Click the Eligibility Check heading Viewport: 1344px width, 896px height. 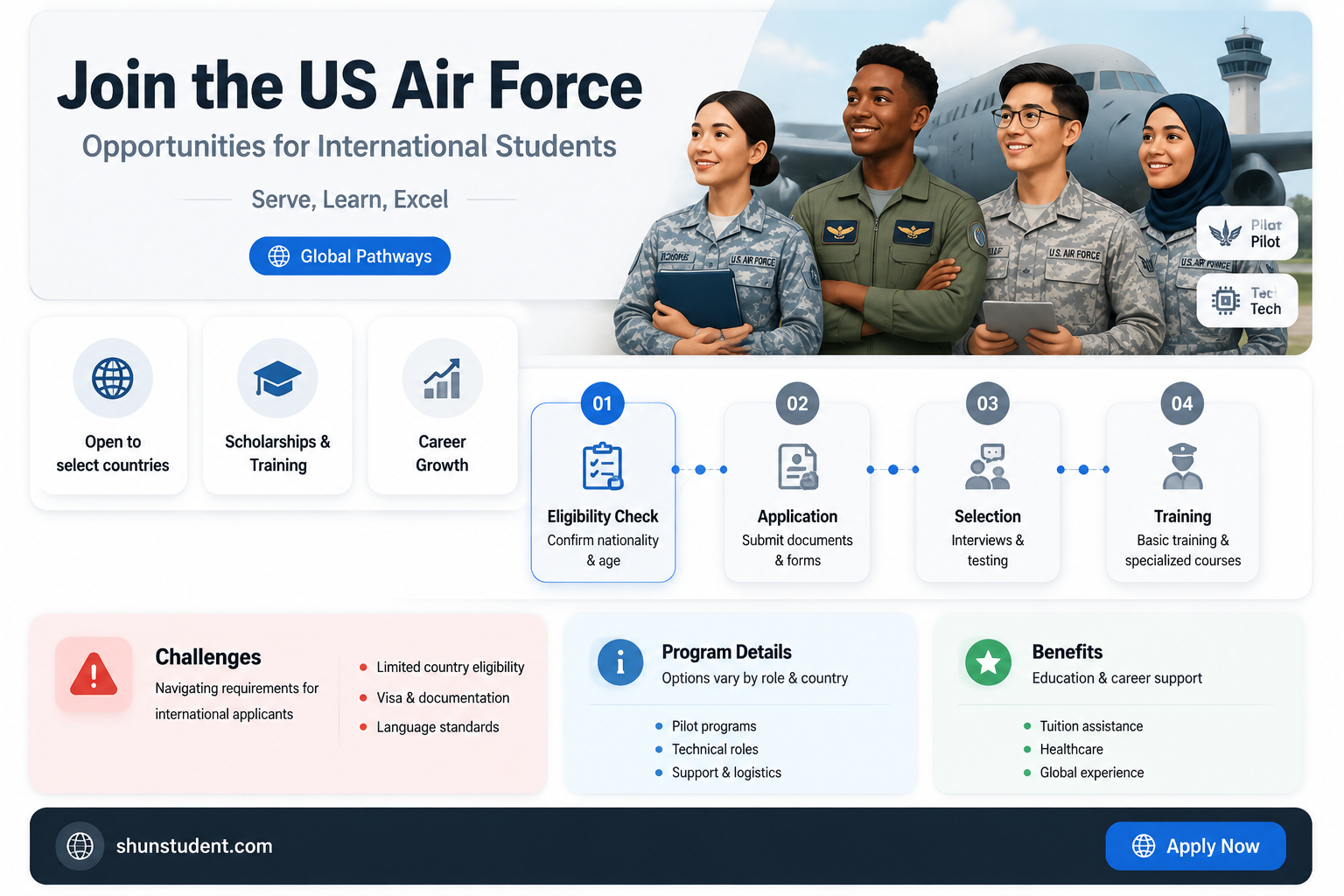point(603,516)
